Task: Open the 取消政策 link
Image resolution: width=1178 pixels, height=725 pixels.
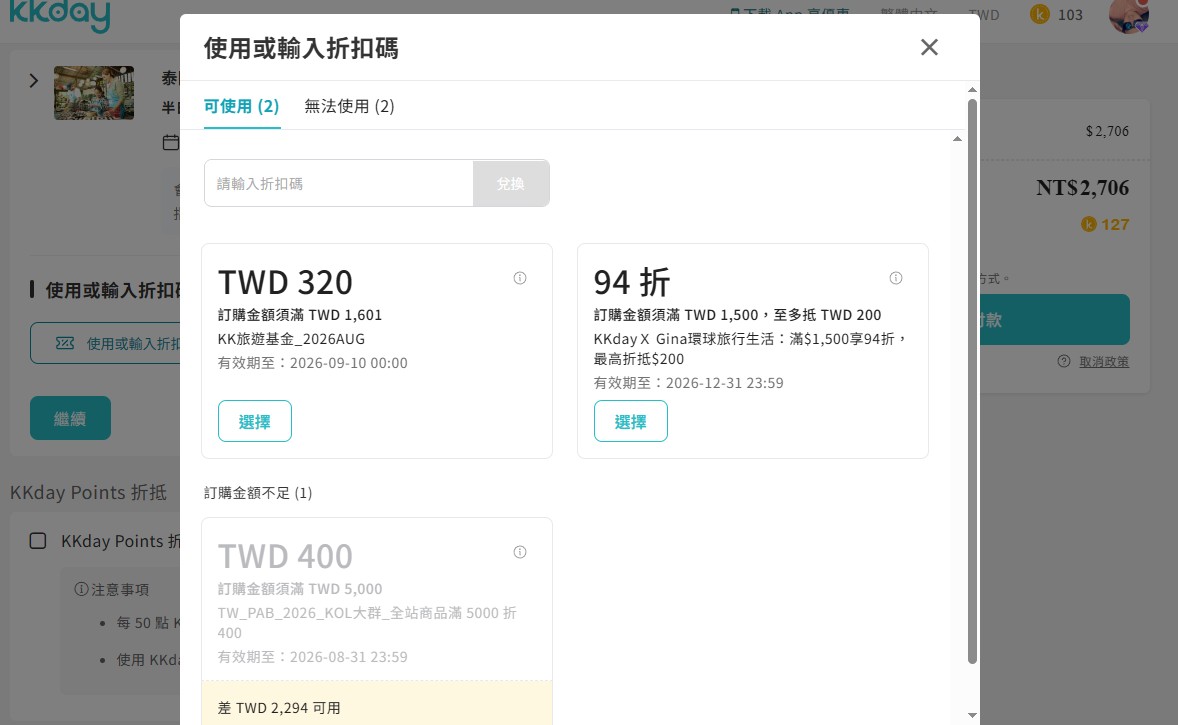Action: tap(1104, 361)
